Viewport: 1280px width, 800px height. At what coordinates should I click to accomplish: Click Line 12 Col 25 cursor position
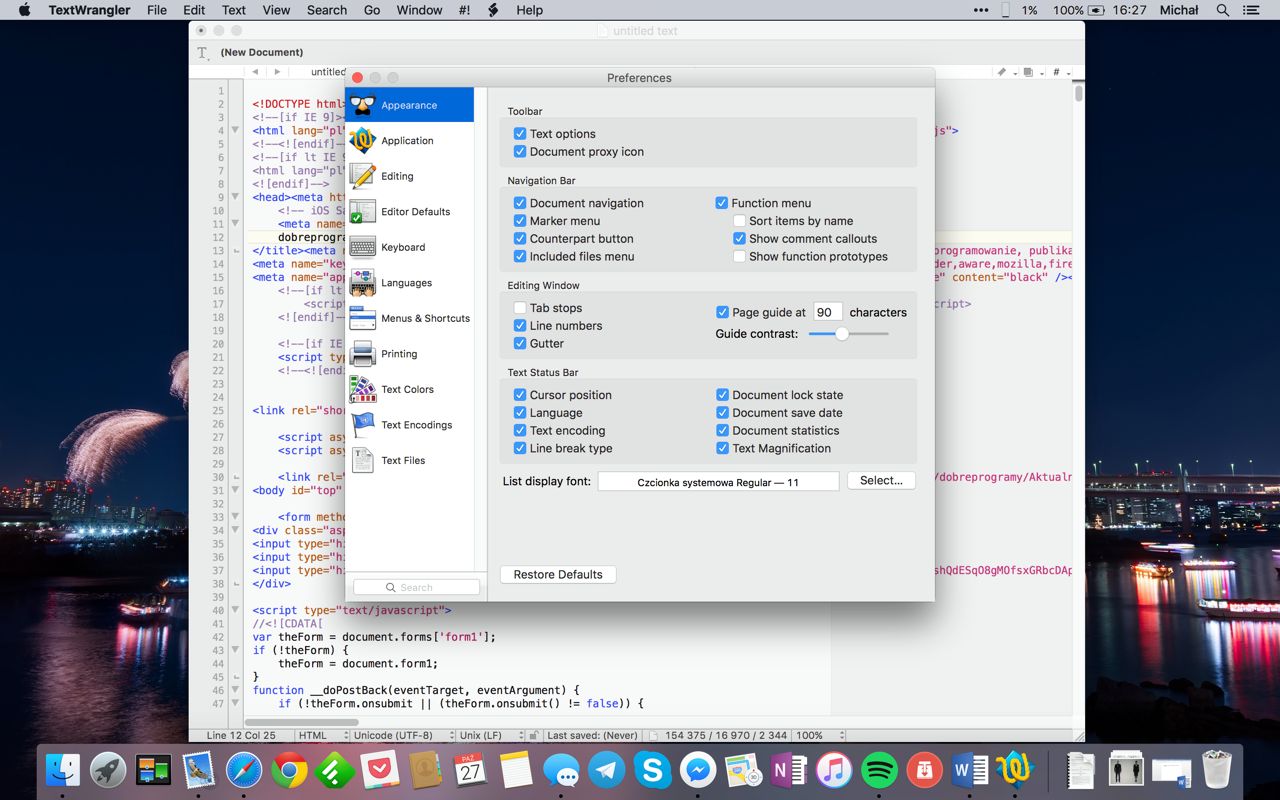coord(241,735)
